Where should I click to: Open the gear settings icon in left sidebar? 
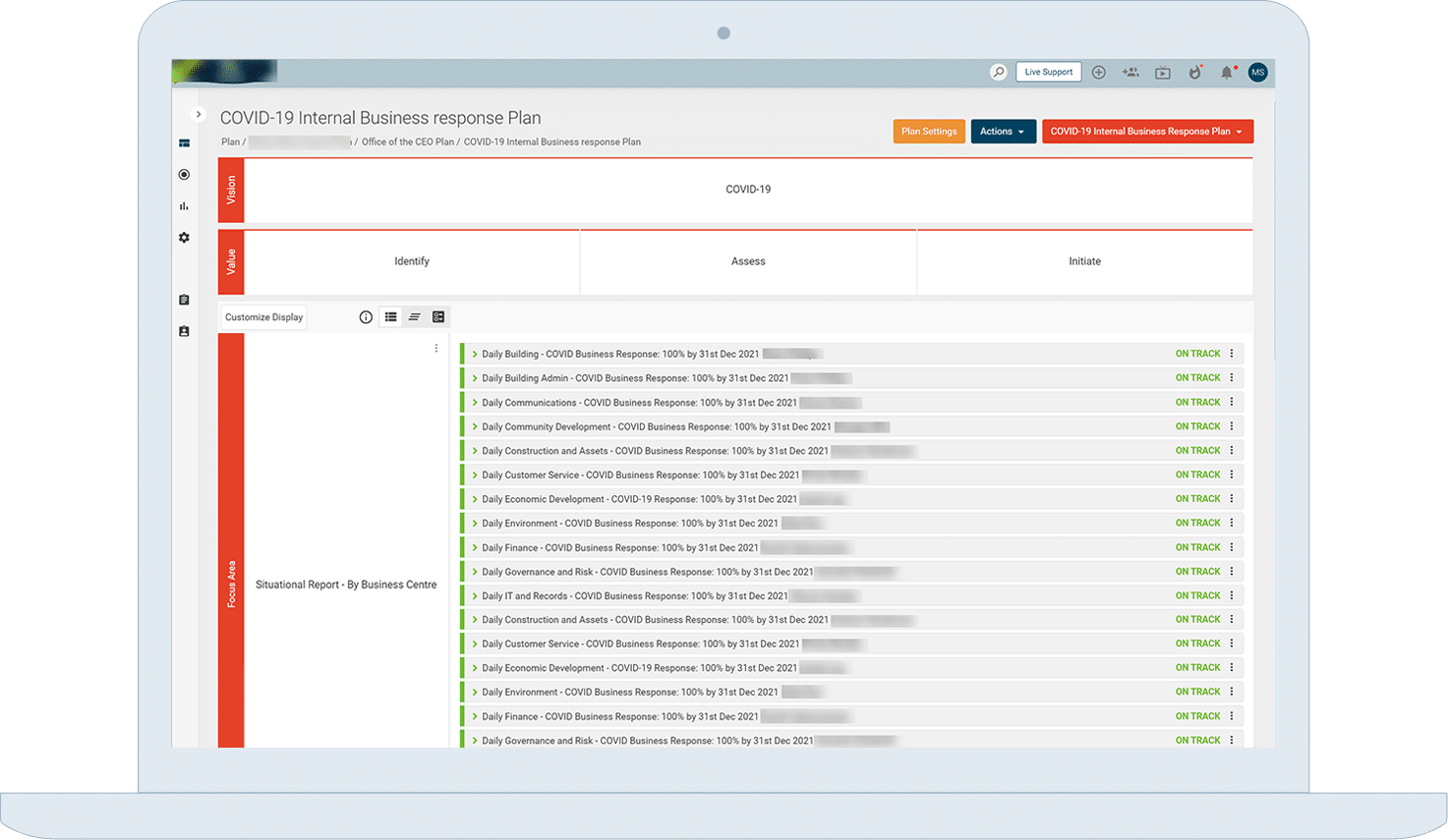[x=184, y=238]
